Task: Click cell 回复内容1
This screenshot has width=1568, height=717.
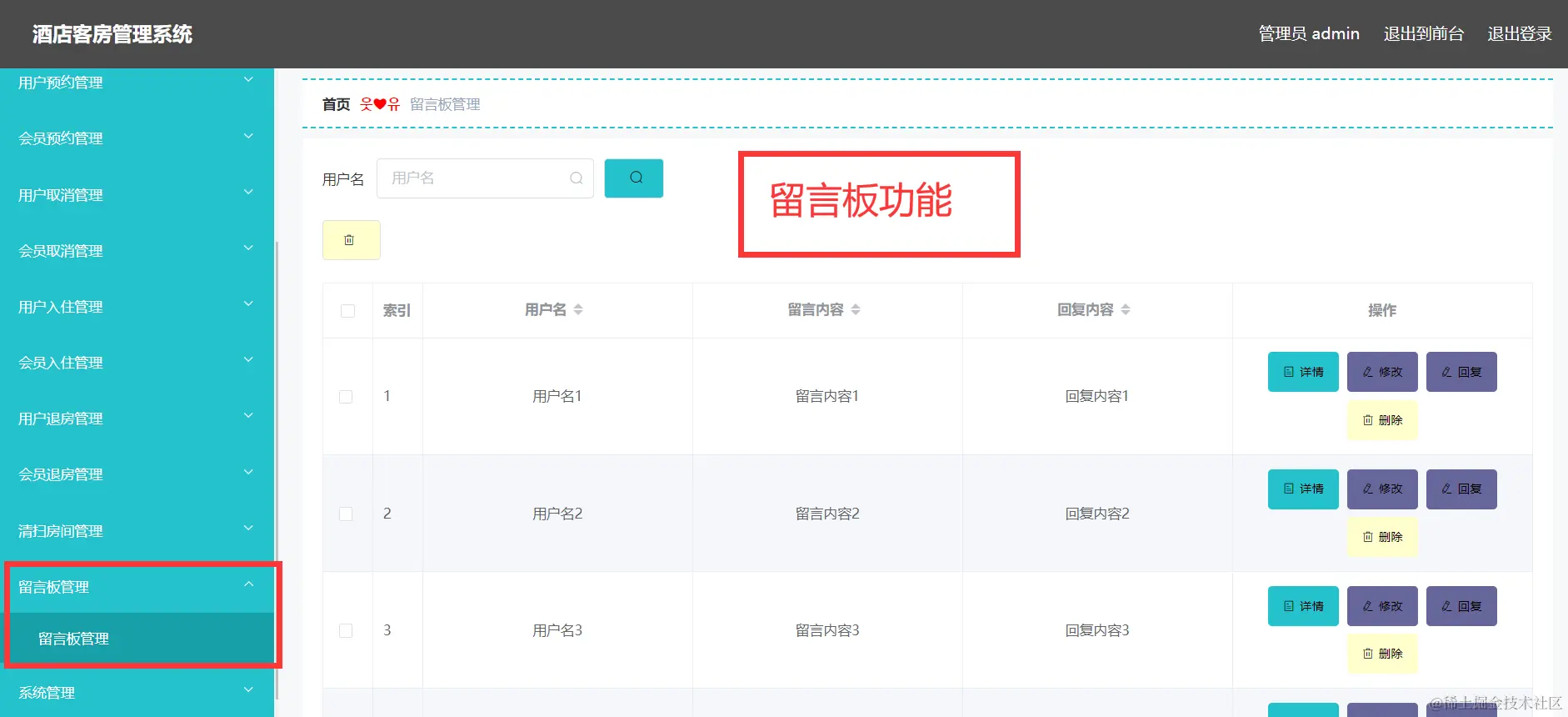Action: click(x=1097, y=396)
